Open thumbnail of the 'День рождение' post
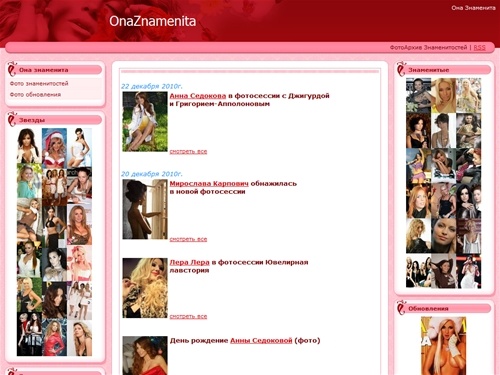The width and height of the screenshot is (500, 375). coord(145,355)
